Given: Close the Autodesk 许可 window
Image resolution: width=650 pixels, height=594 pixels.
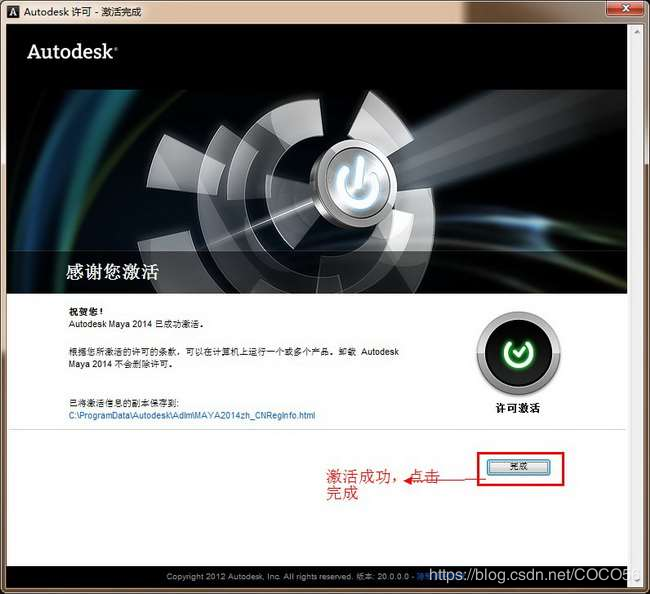Looking at the screenshot, I should (626, 8).
